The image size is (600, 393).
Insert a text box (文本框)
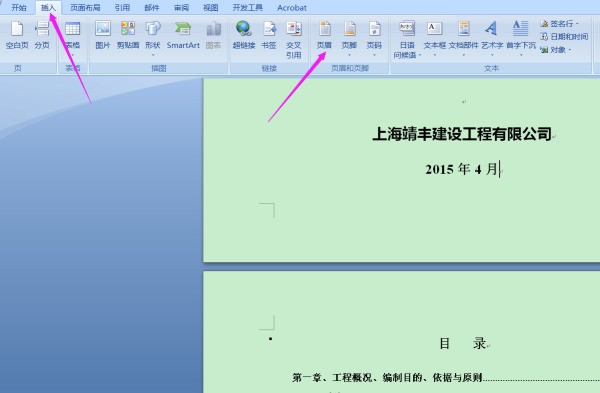(x=435, y=38)
